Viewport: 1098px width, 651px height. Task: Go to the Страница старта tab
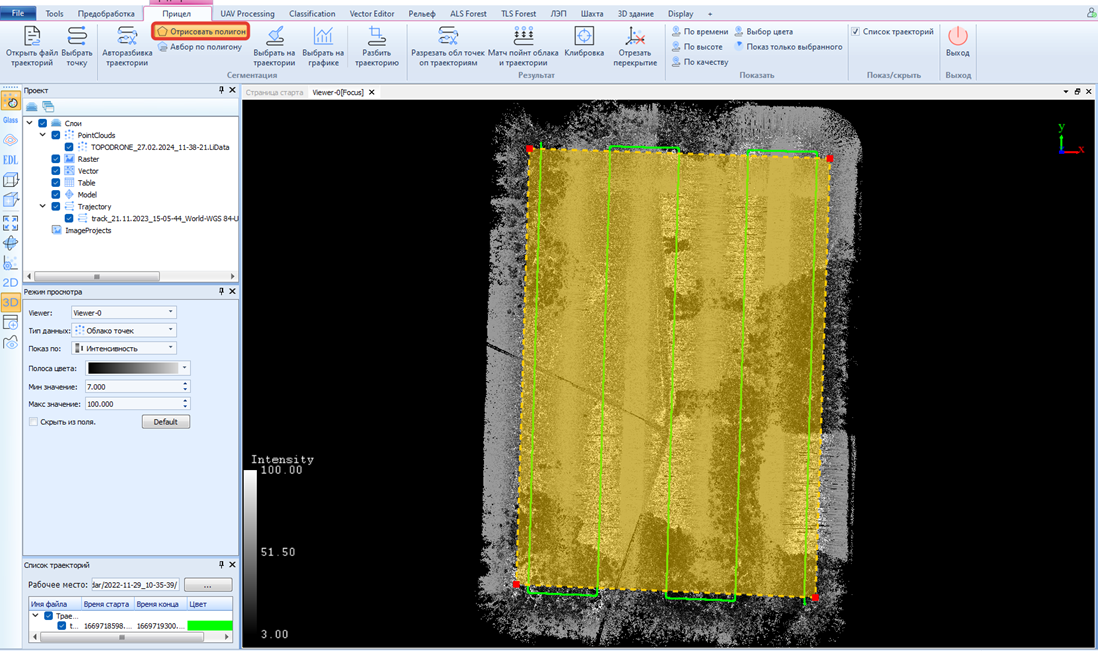274,92
